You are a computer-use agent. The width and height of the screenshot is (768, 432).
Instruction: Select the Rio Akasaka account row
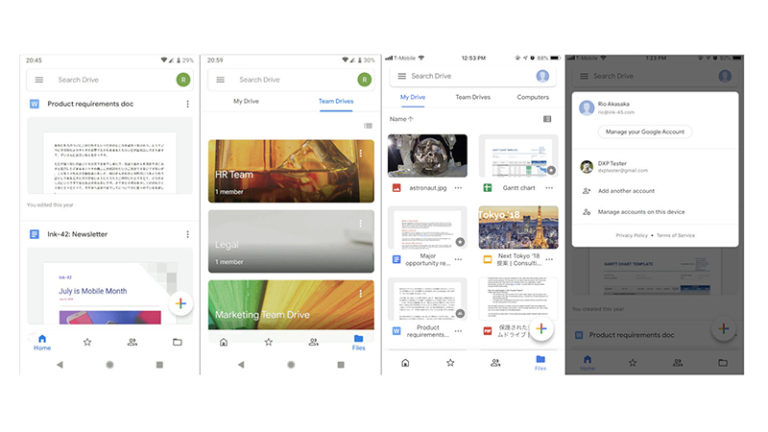click(x=655, y=107)
